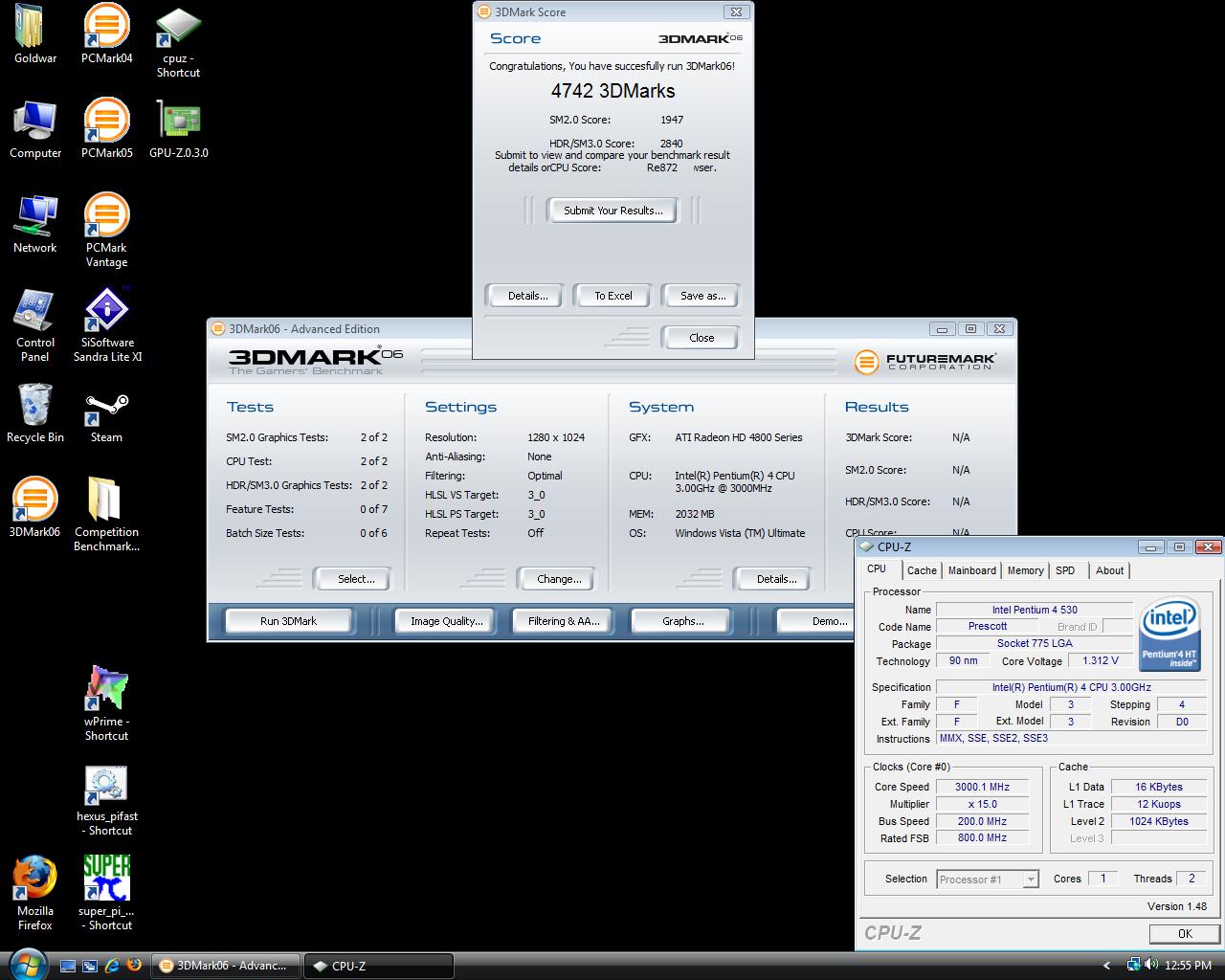
Task: Launch PCMark Vantage shortcut
Action: [106, 230]
